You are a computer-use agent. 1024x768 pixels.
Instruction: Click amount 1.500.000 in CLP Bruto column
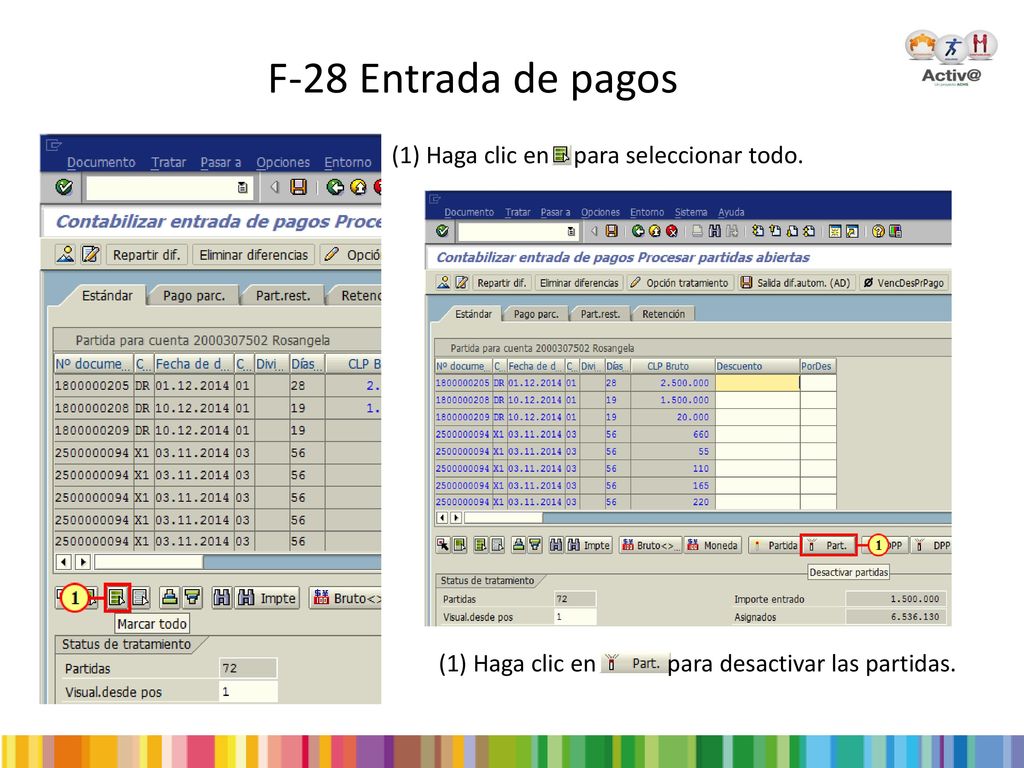click(x=684, y=400)
